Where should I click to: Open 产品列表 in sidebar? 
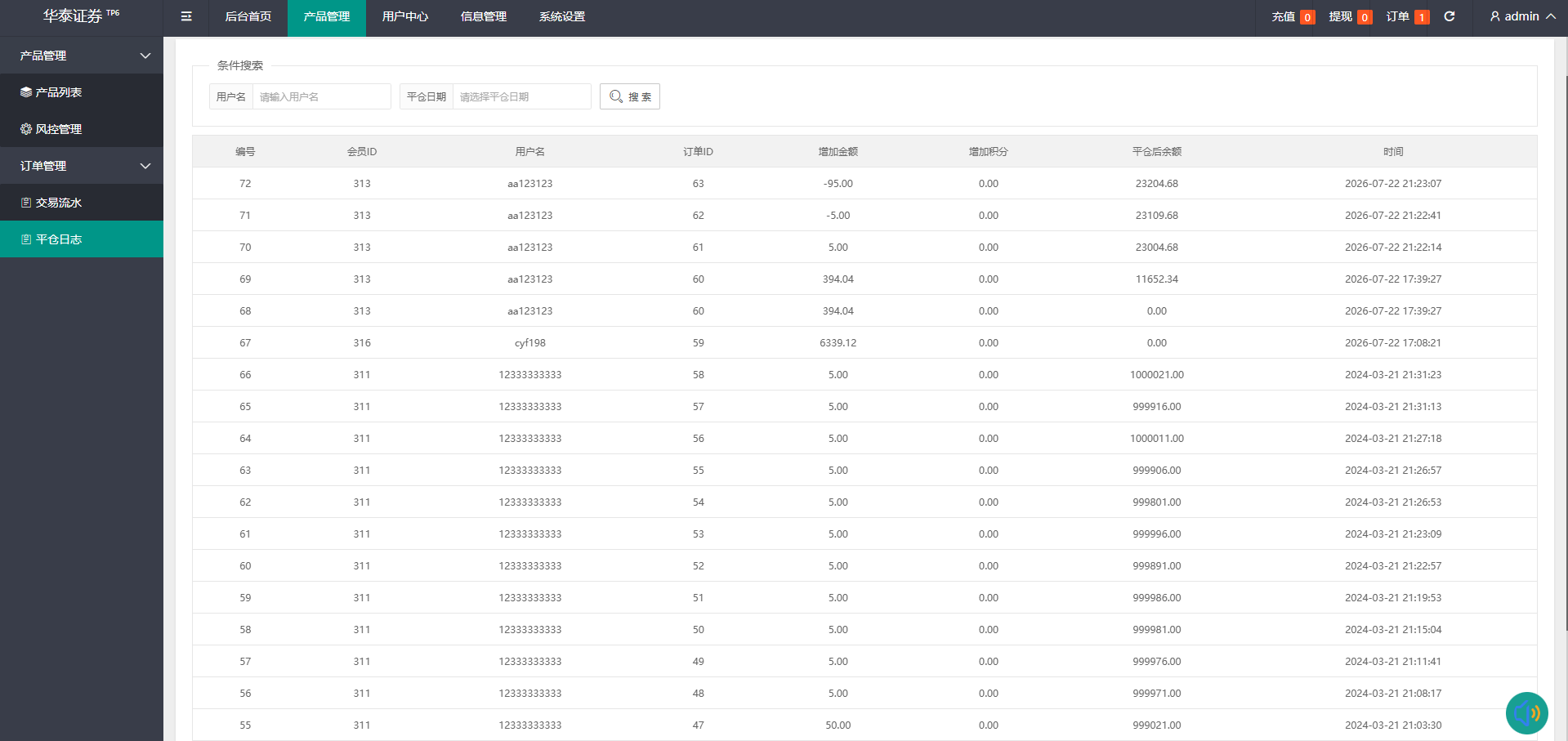point(82,92)
